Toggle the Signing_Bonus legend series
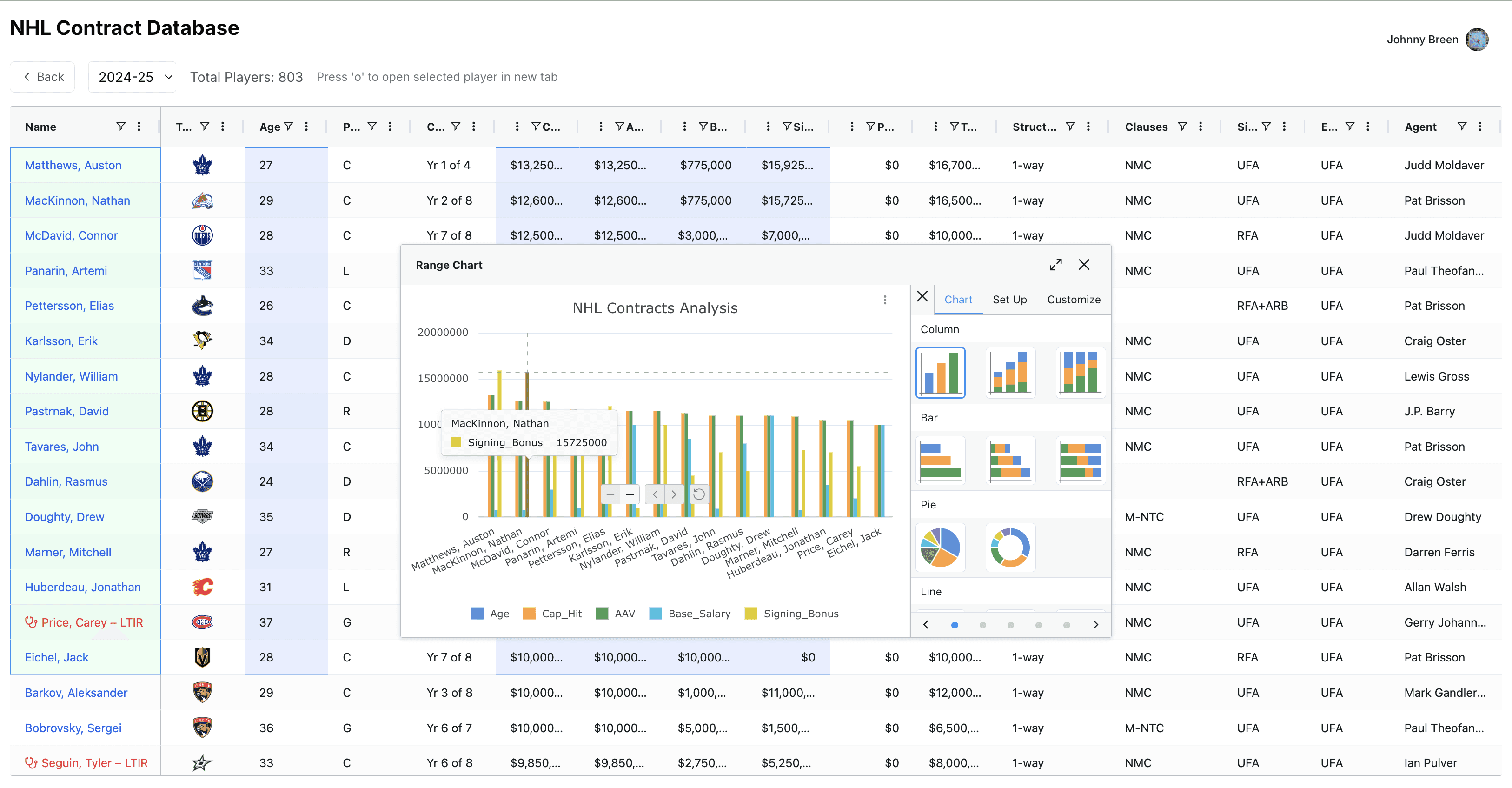 click(791, 614)
